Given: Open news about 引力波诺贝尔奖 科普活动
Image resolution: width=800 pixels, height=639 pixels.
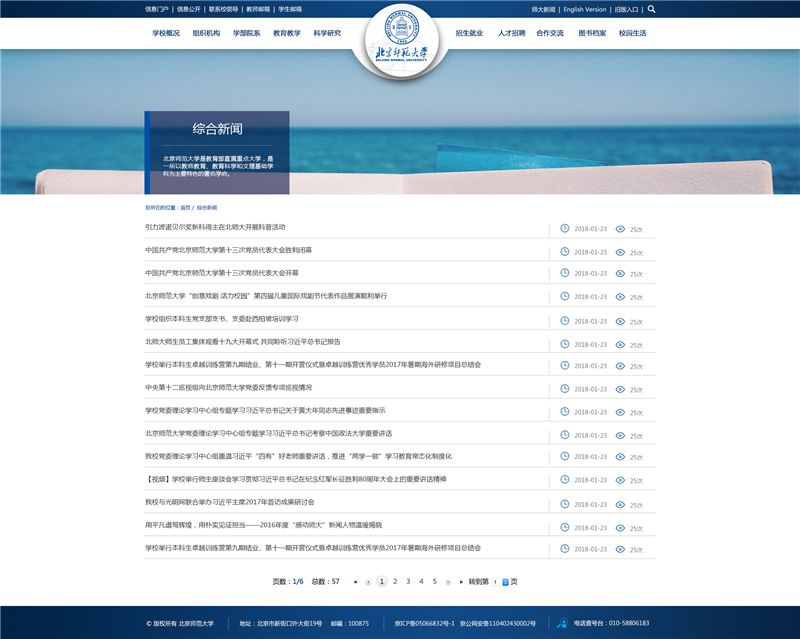Looking at the screenshot, I should (x=215, y=227).
